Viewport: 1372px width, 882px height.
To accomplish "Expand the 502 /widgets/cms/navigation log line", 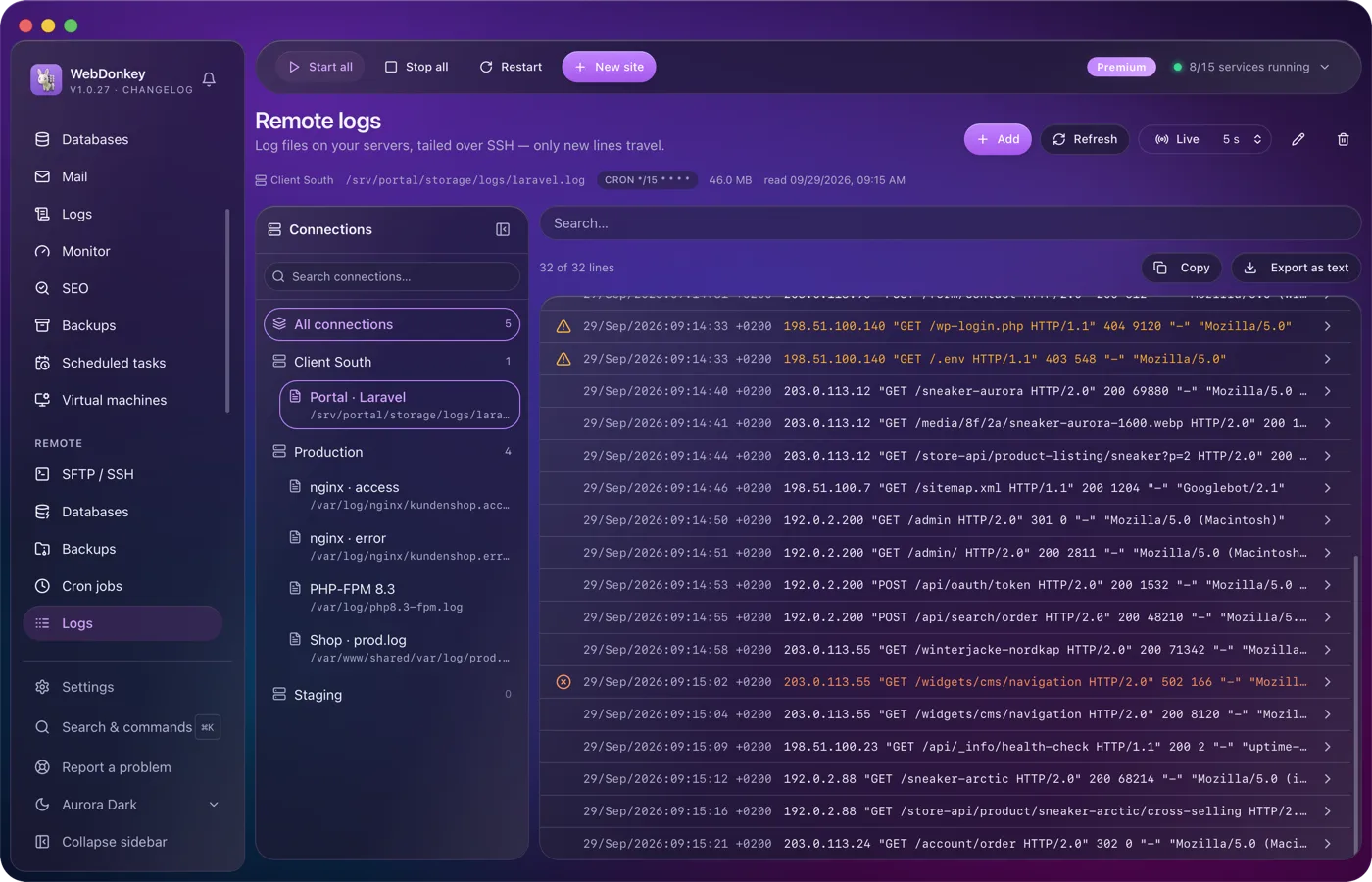I will coord(1327,682).
